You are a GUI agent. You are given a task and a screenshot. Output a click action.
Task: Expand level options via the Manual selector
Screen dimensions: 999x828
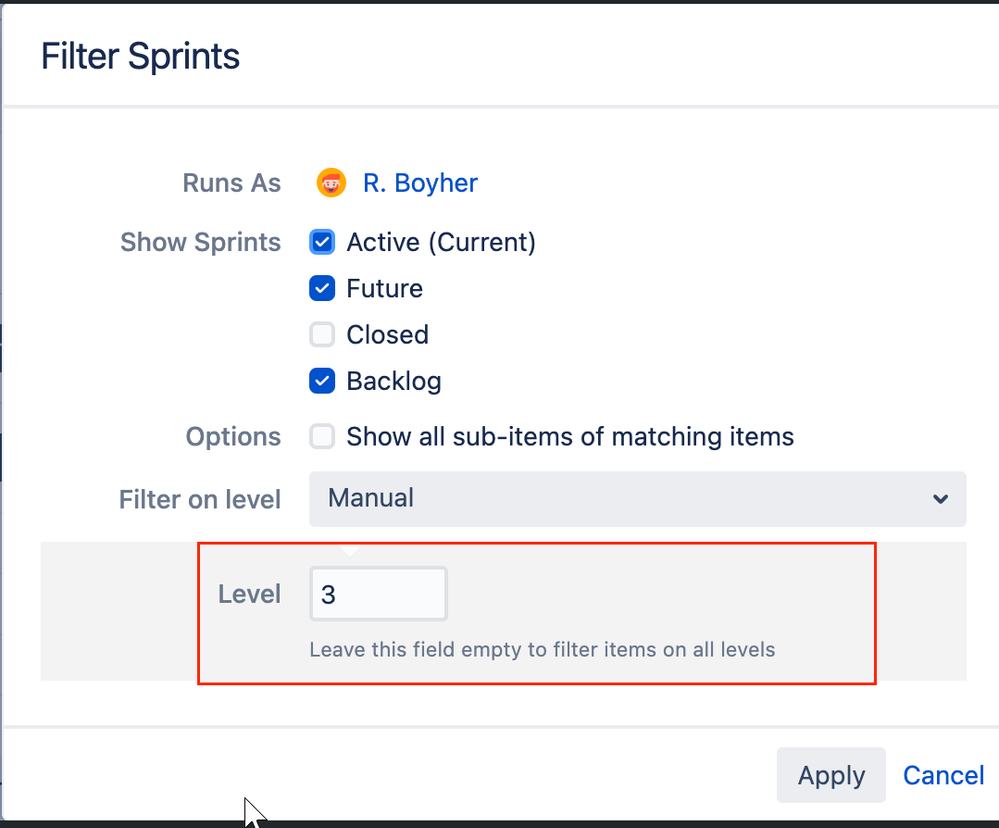coord(637,499)
